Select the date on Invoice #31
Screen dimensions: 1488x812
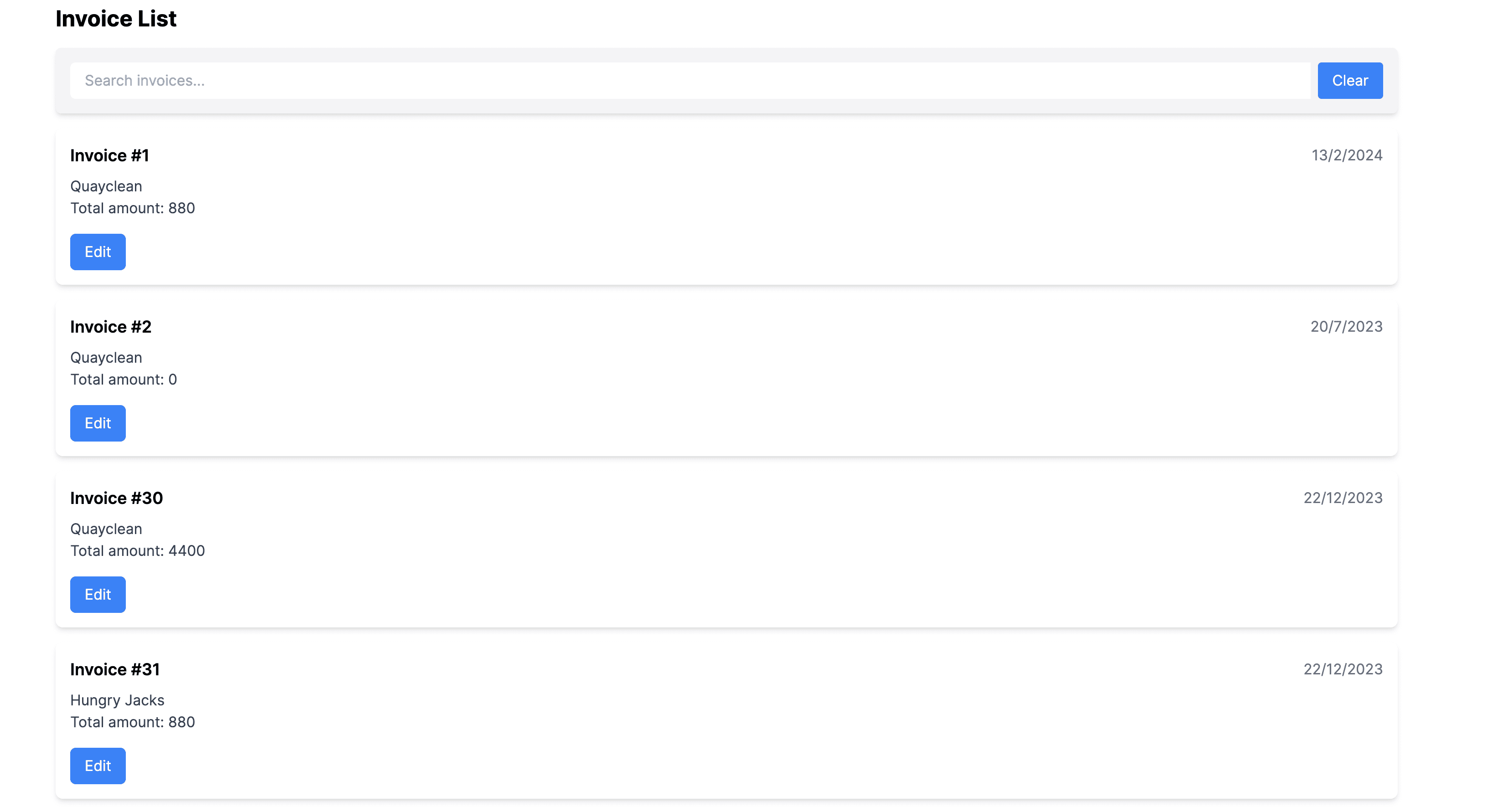coord(1343,669)
